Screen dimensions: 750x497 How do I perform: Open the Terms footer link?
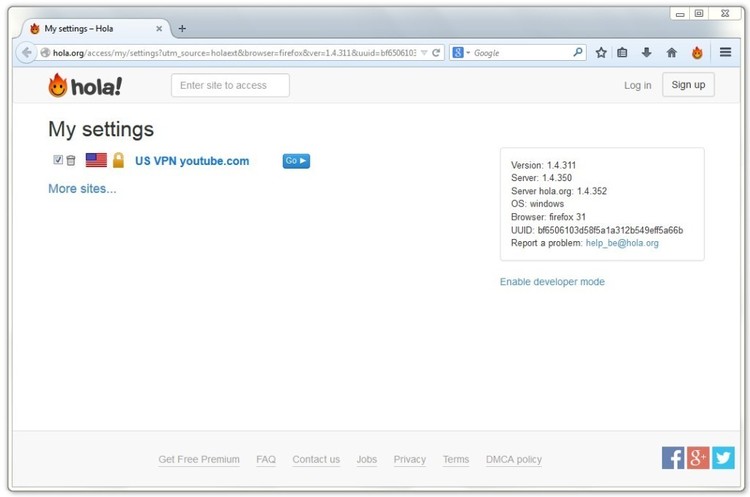(456, 459)
